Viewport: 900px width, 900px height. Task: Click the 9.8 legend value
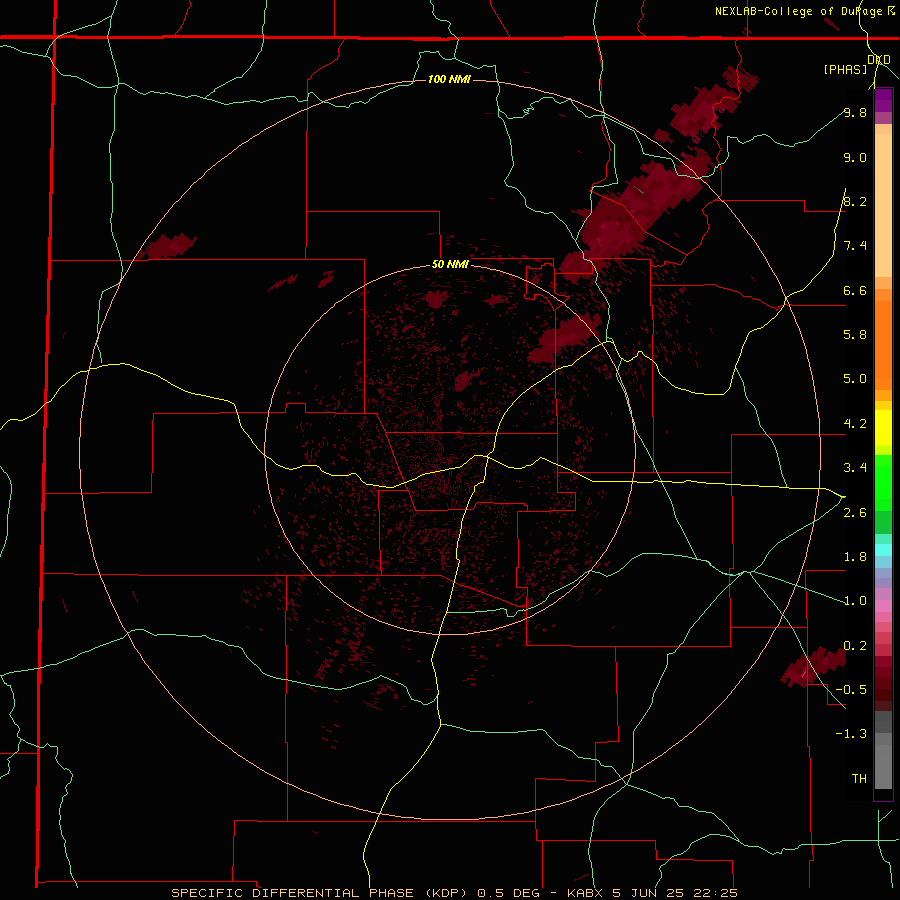point(855,112)
